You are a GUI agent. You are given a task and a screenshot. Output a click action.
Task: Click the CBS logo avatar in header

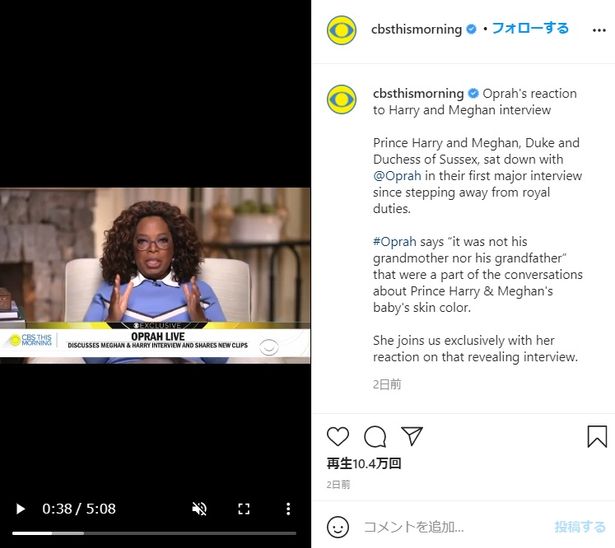[342, 30]
